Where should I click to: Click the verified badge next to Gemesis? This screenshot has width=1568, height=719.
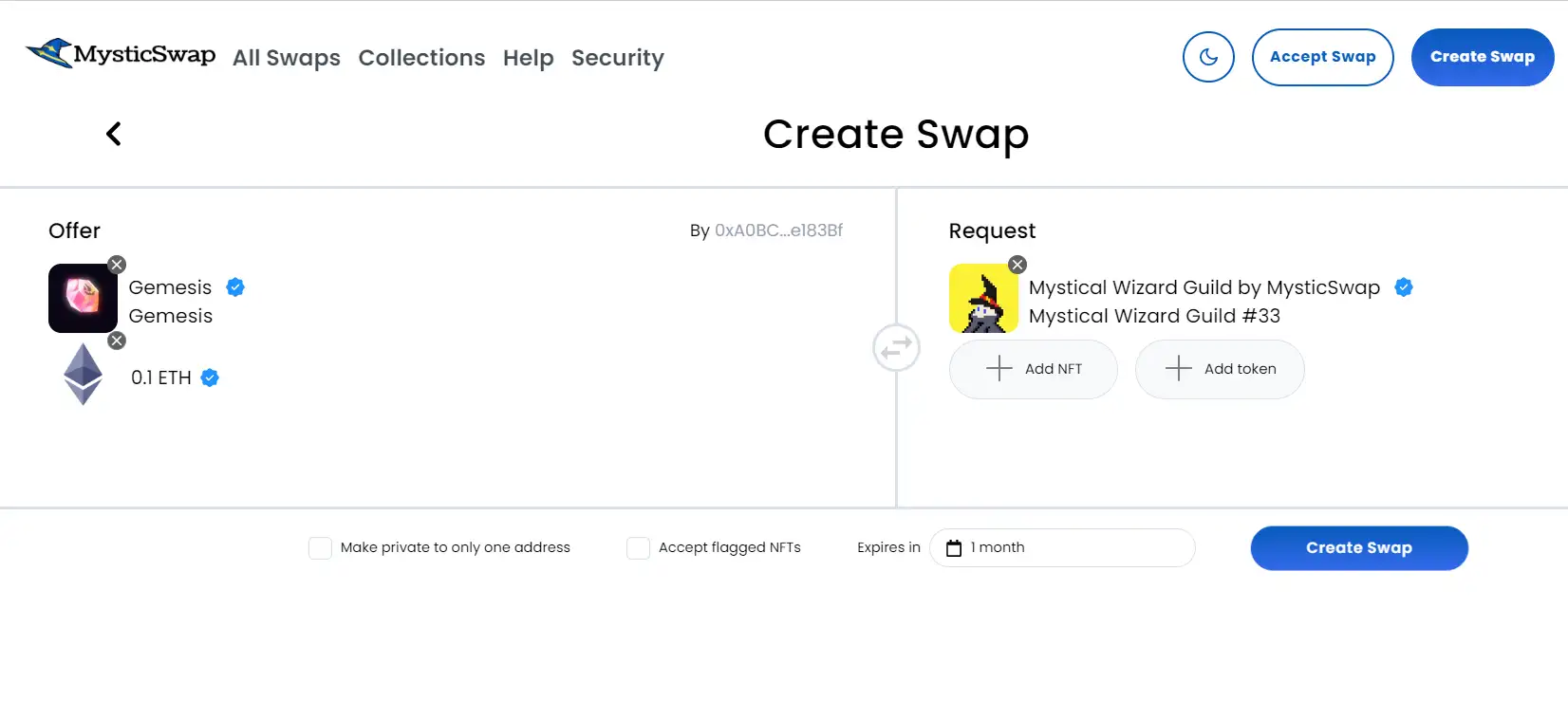pyautogui.click(x=235, y=287)
